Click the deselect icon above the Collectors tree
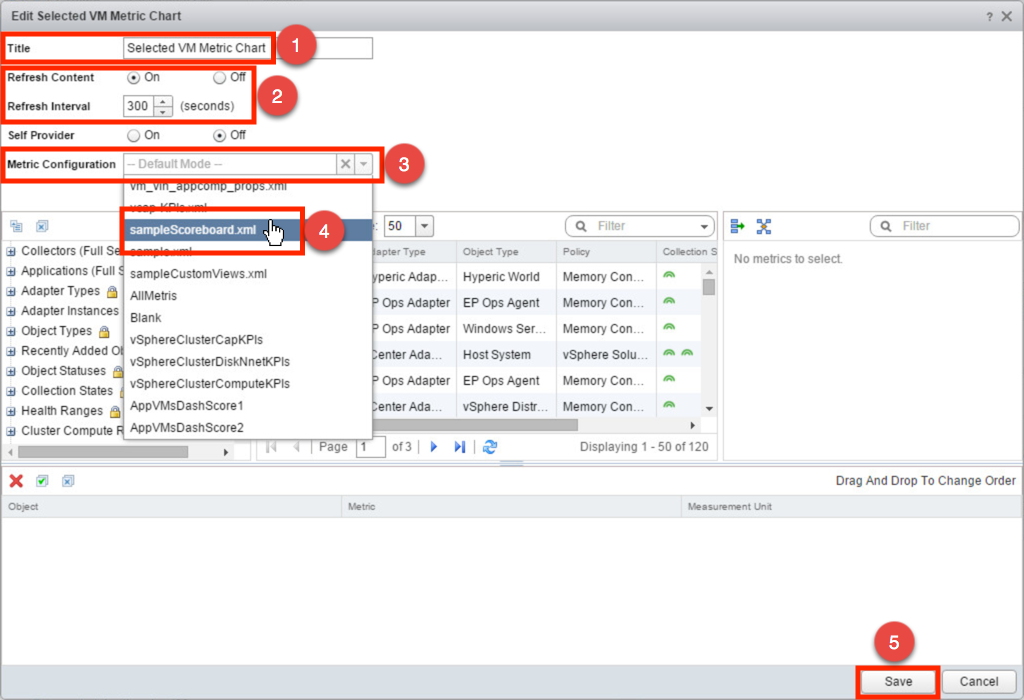 tap(41, 226)
